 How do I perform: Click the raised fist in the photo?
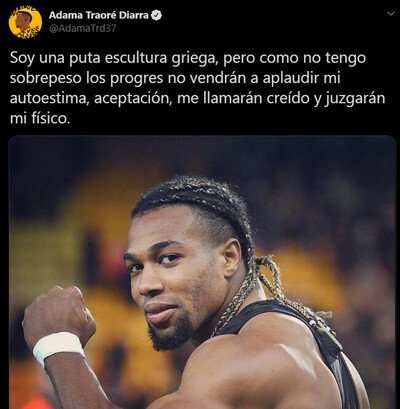[57, 313]
